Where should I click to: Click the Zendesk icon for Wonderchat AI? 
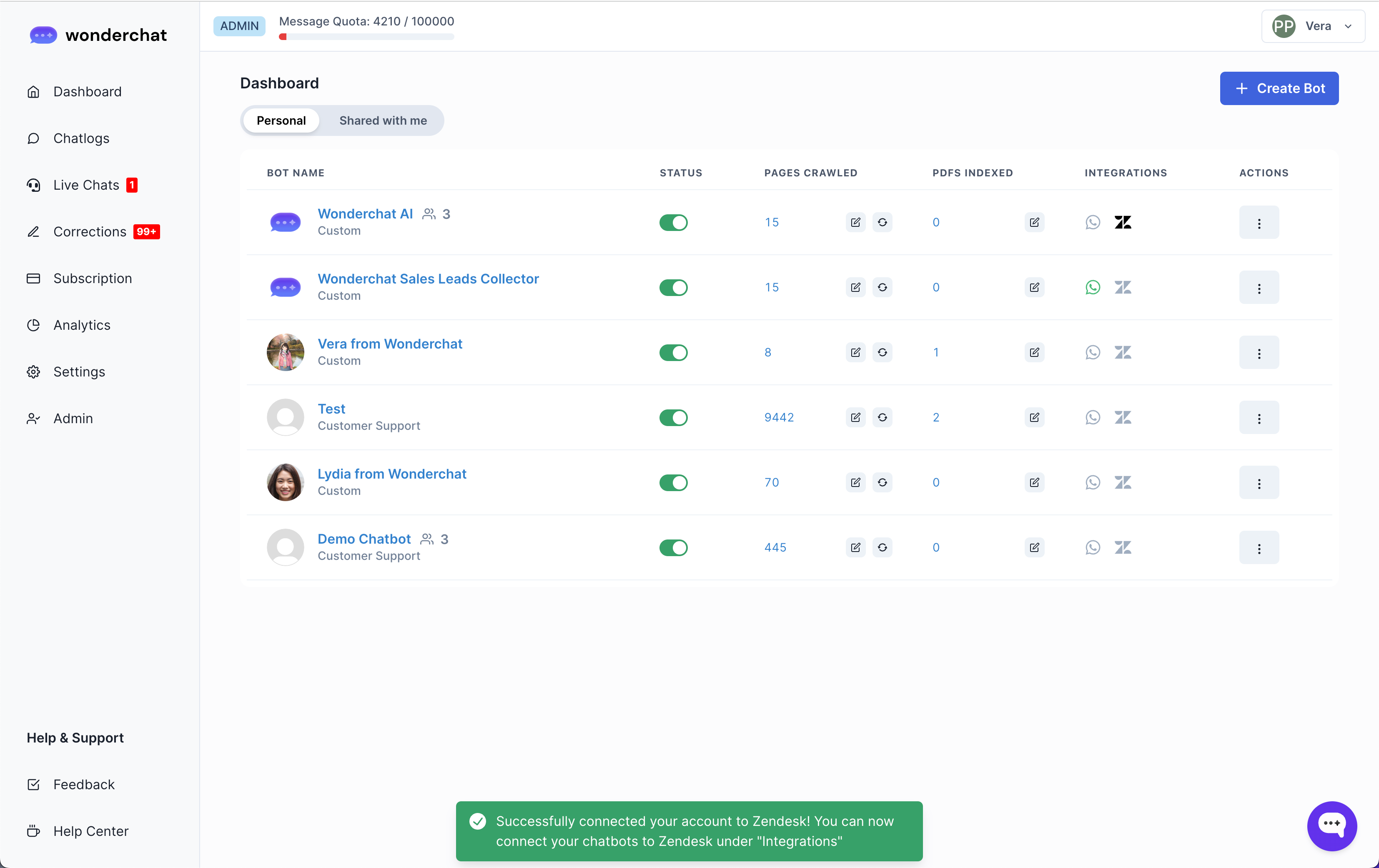(x=1123, y=222)
